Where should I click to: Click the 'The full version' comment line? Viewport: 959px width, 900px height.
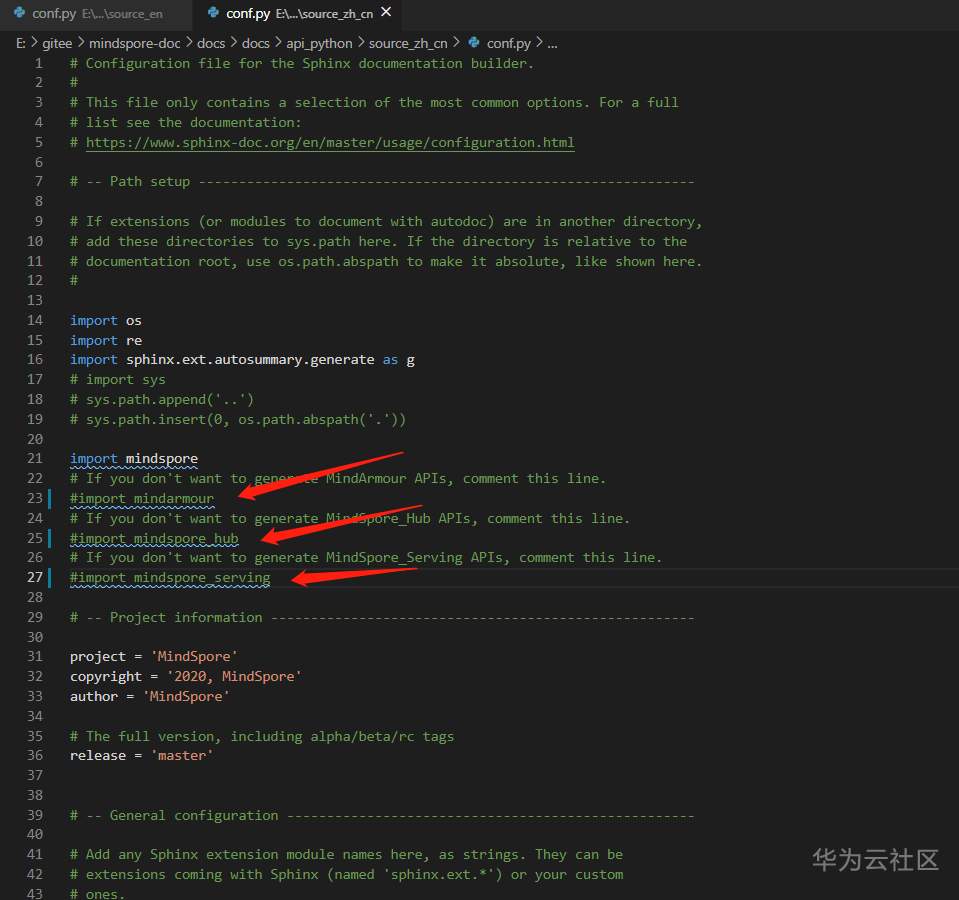[262, 736]
